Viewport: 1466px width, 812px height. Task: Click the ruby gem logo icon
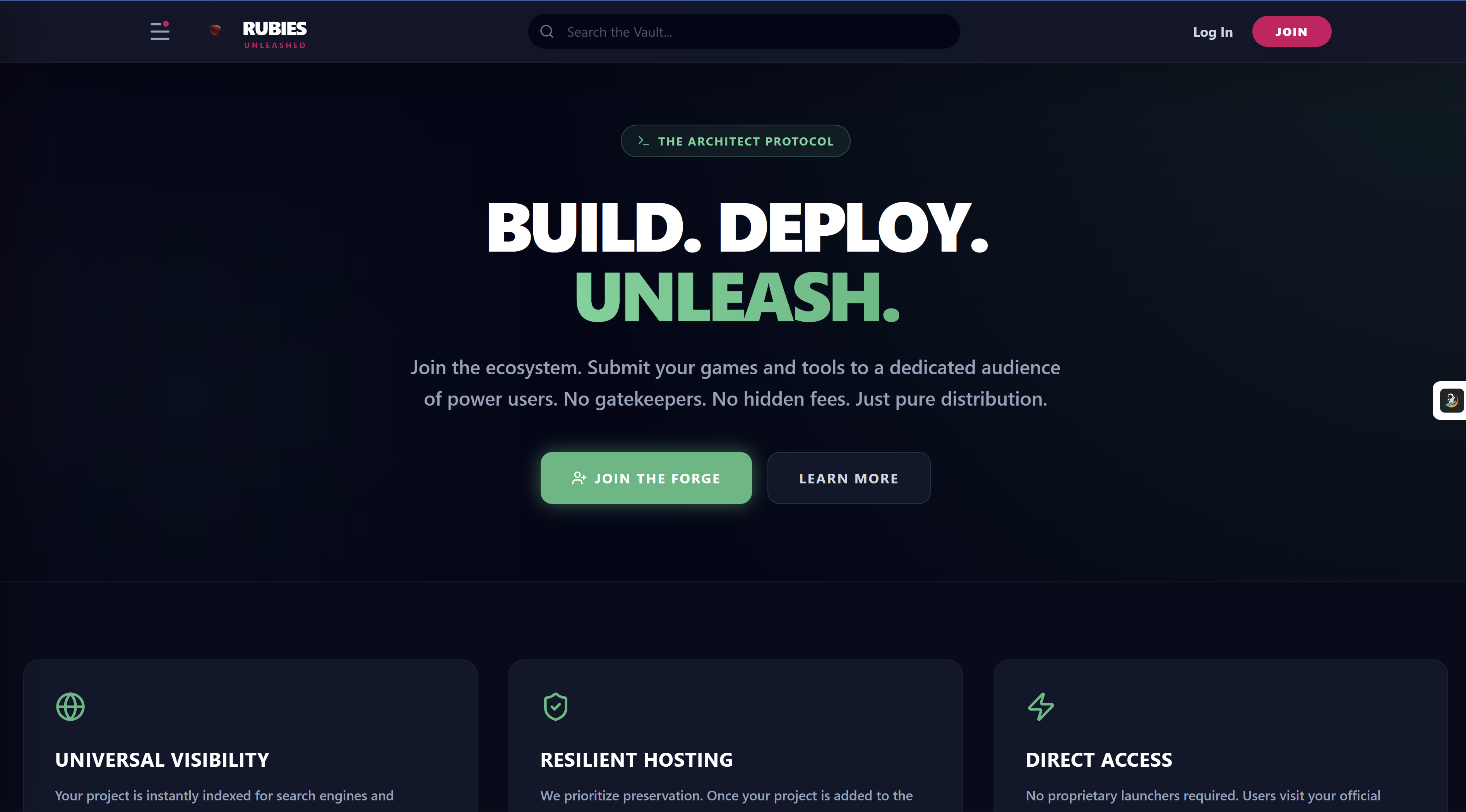(215, 30)
